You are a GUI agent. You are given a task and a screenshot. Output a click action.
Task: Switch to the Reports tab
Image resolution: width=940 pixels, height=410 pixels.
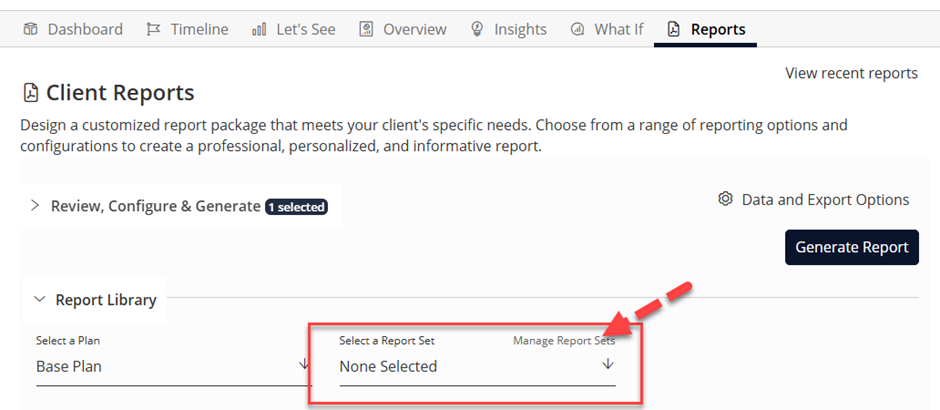click(706, 29)
